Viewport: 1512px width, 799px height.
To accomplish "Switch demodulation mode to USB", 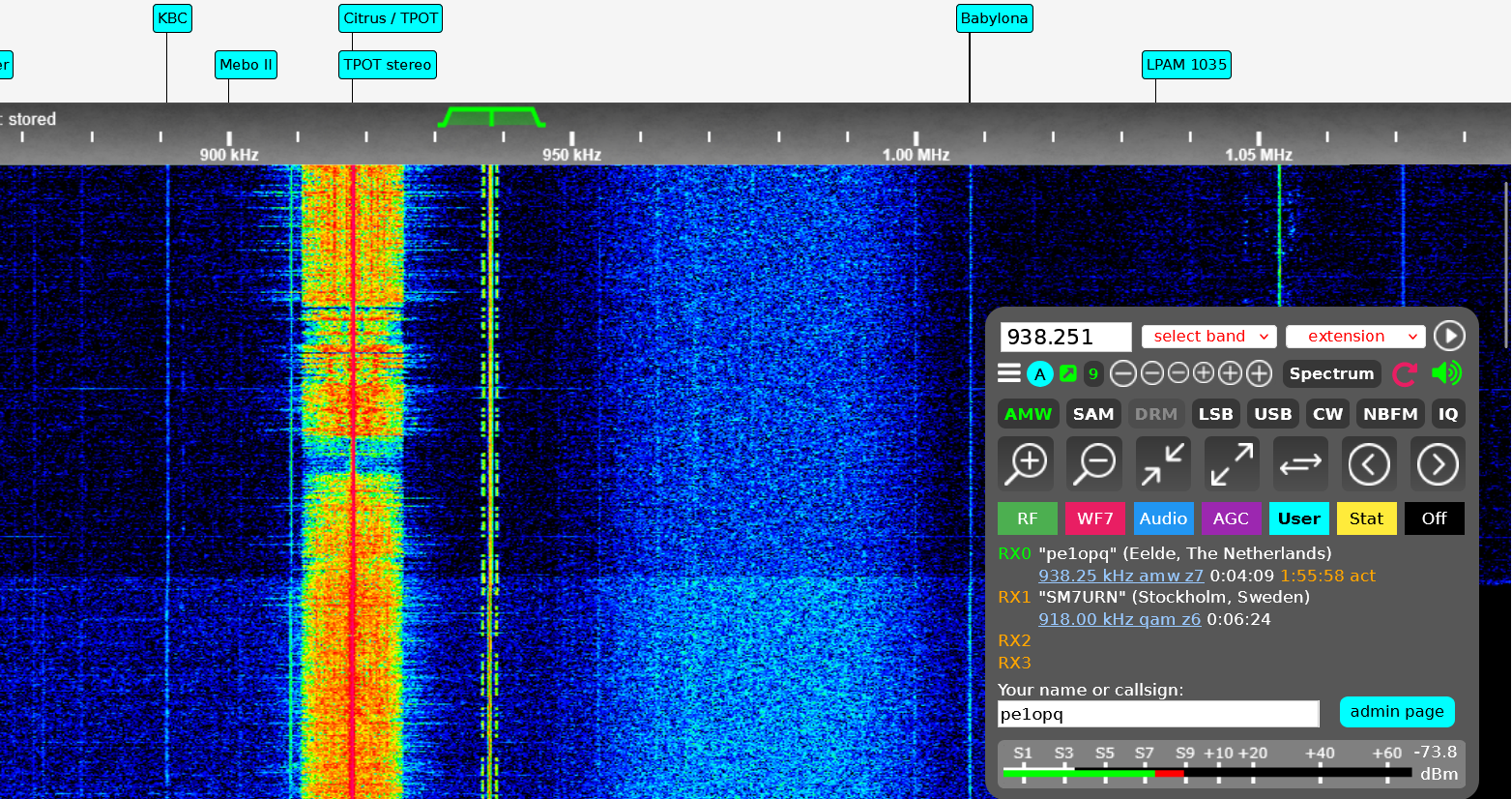I will 1272,414.
